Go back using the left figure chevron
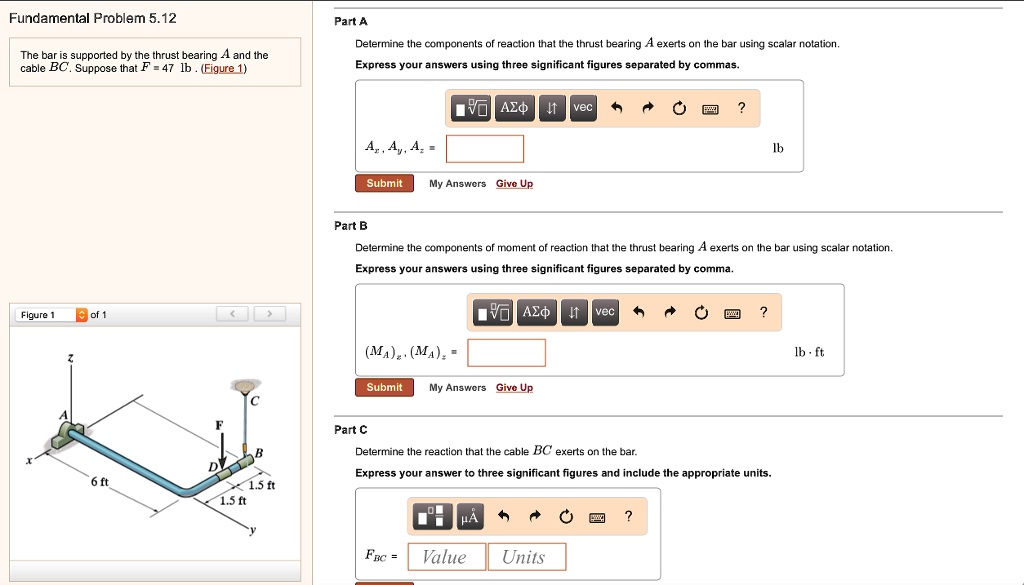The image size is (1024, 585). (231, 313)
